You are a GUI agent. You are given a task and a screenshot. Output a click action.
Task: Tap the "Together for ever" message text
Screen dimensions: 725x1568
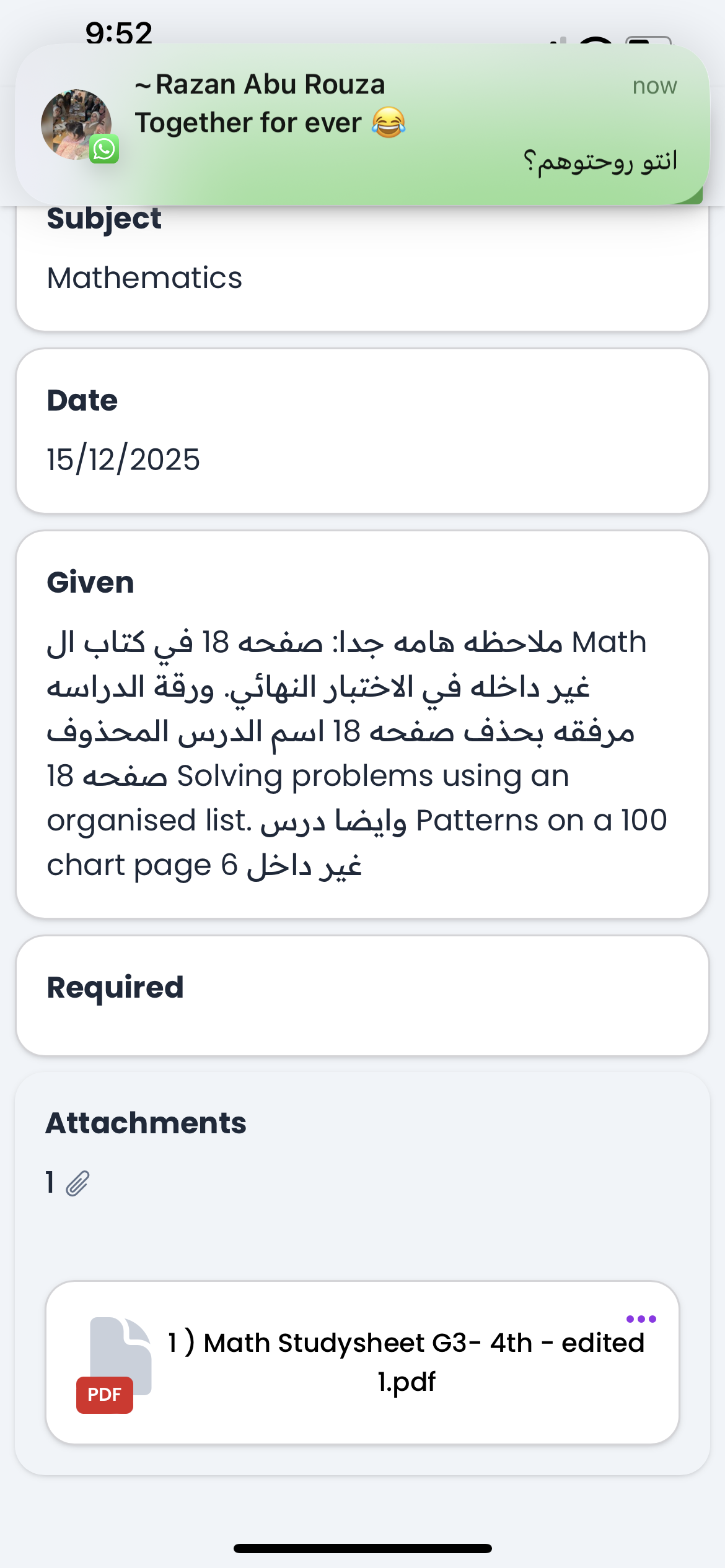248,123
